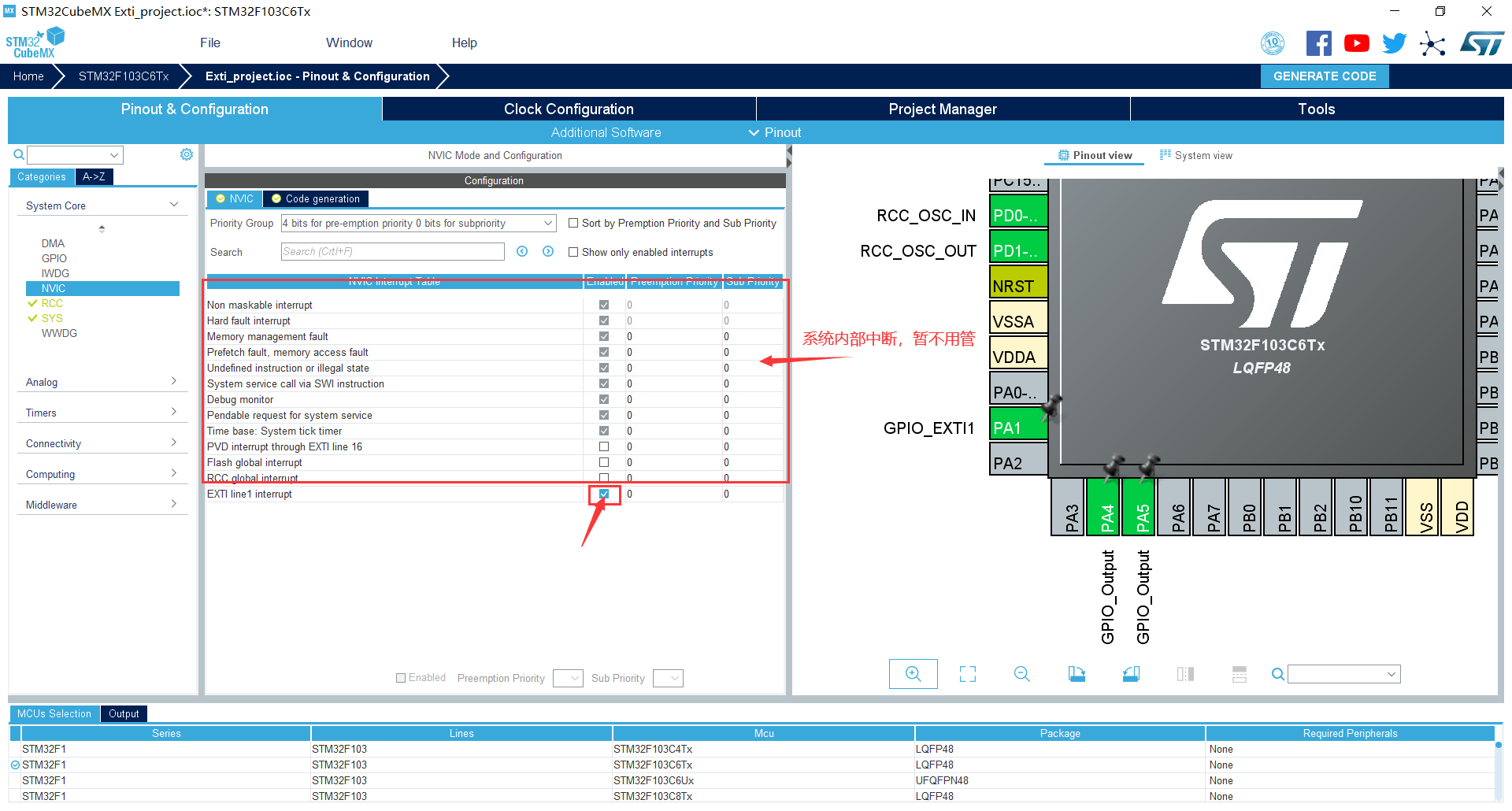Click the zoom out magnifier icon

pos(1022,674)
